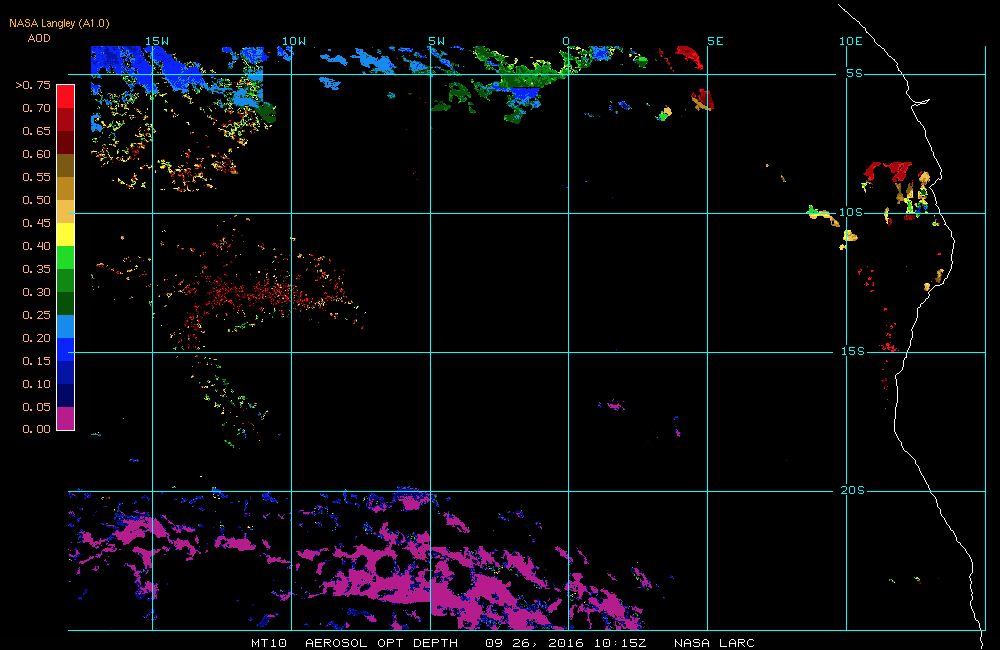Screen dimensions: 1000x650
Task: Click the '0.70' legend value
Action: click(x=36, y=108)
